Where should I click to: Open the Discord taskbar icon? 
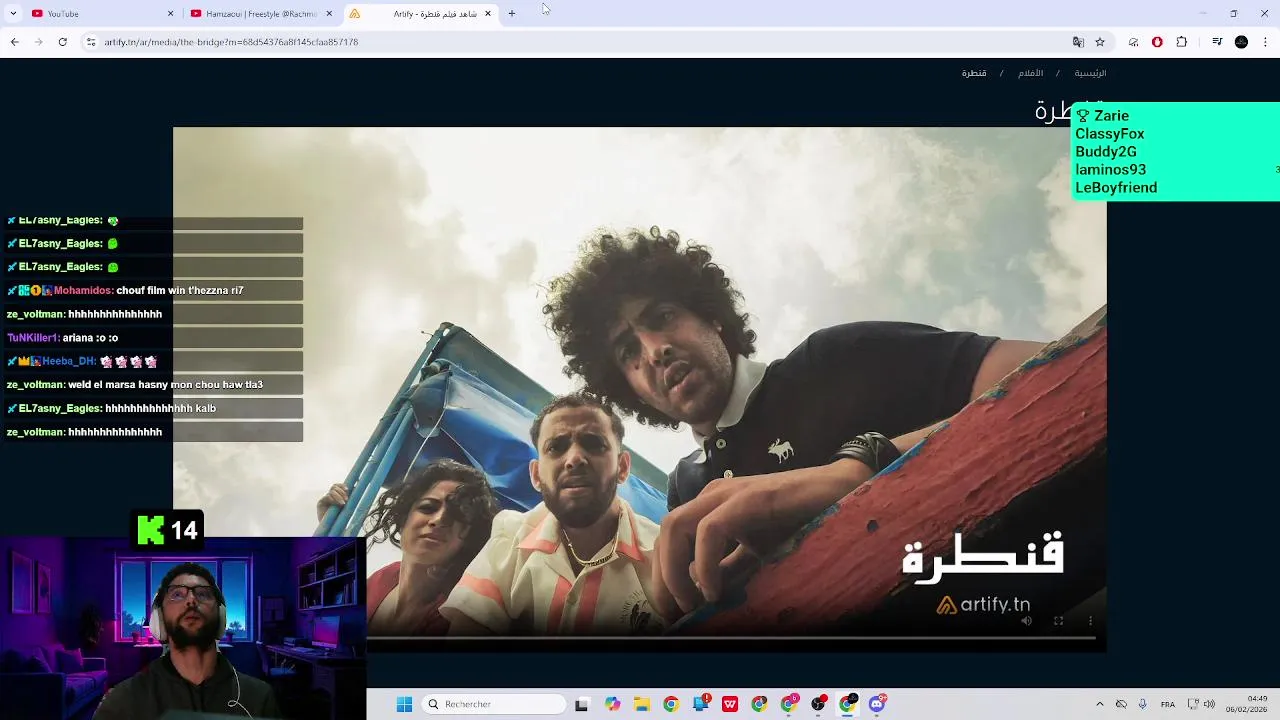click(x=877, y=704)
